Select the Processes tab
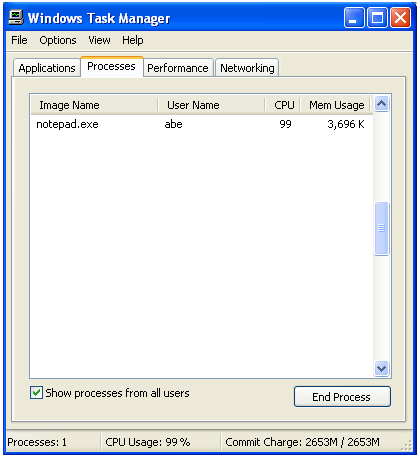This screenshot has height=457, width=418. pyautogui.click(x=111, y=66)
